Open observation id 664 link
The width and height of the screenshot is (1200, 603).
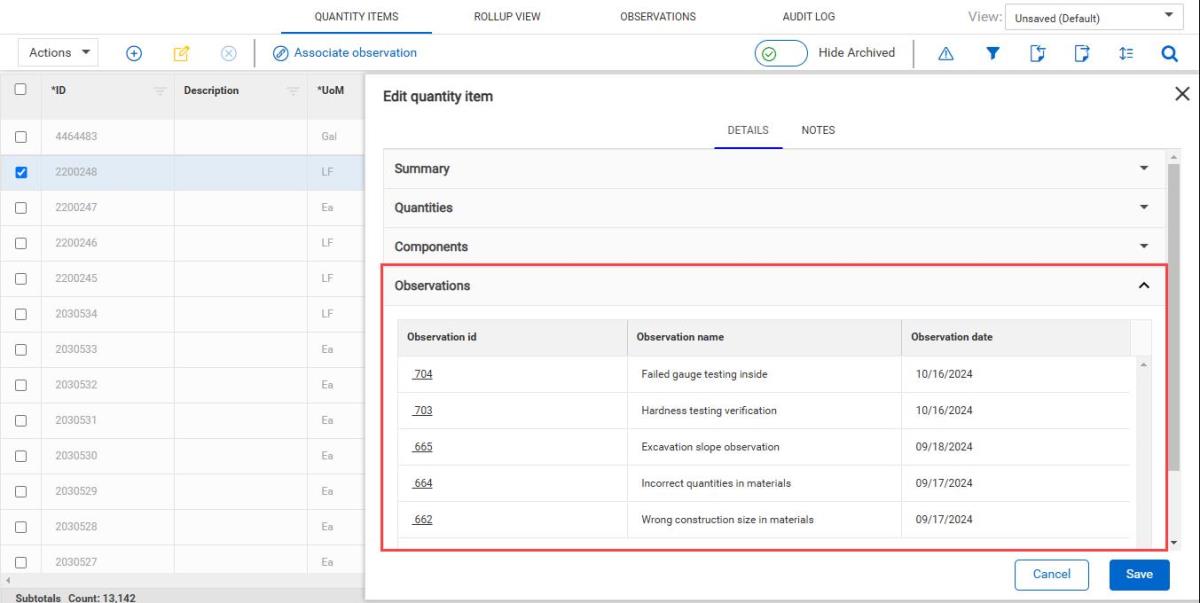(422, 483)
